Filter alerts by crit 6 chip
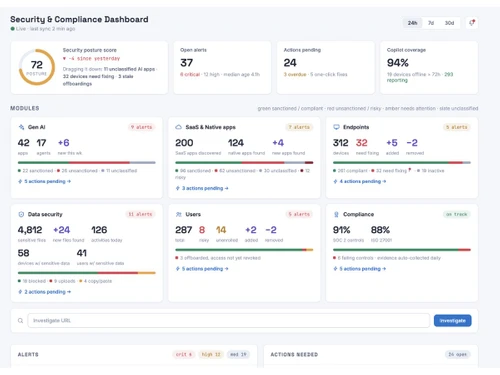This screenshot has height=375, width=500. 184,354
